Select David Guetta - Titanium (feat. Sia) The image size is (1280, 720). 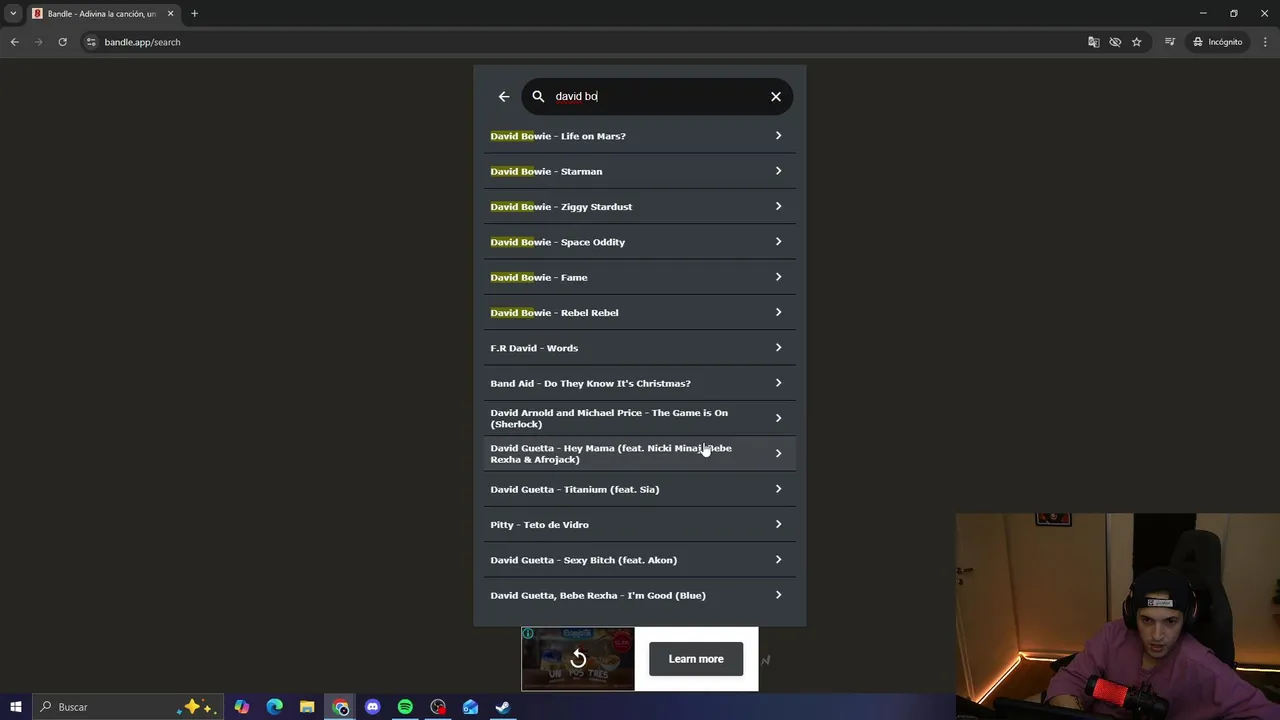(x=640, y=489)
